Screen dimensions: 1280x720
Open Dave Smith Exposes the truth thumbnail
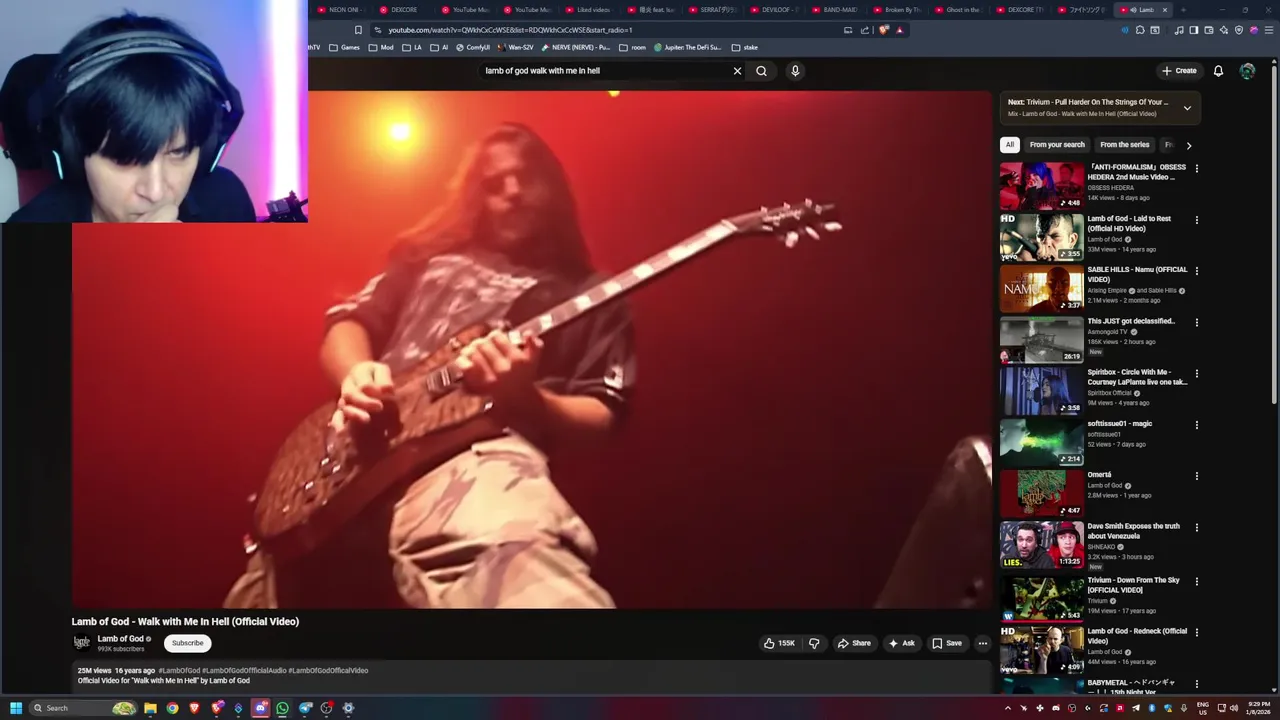click(x=1041, y=545)
